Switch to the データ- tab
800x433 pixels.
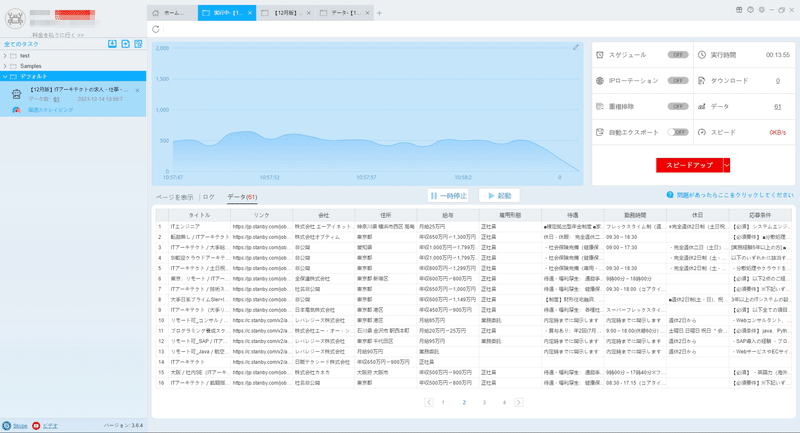(x=343, y=13)
